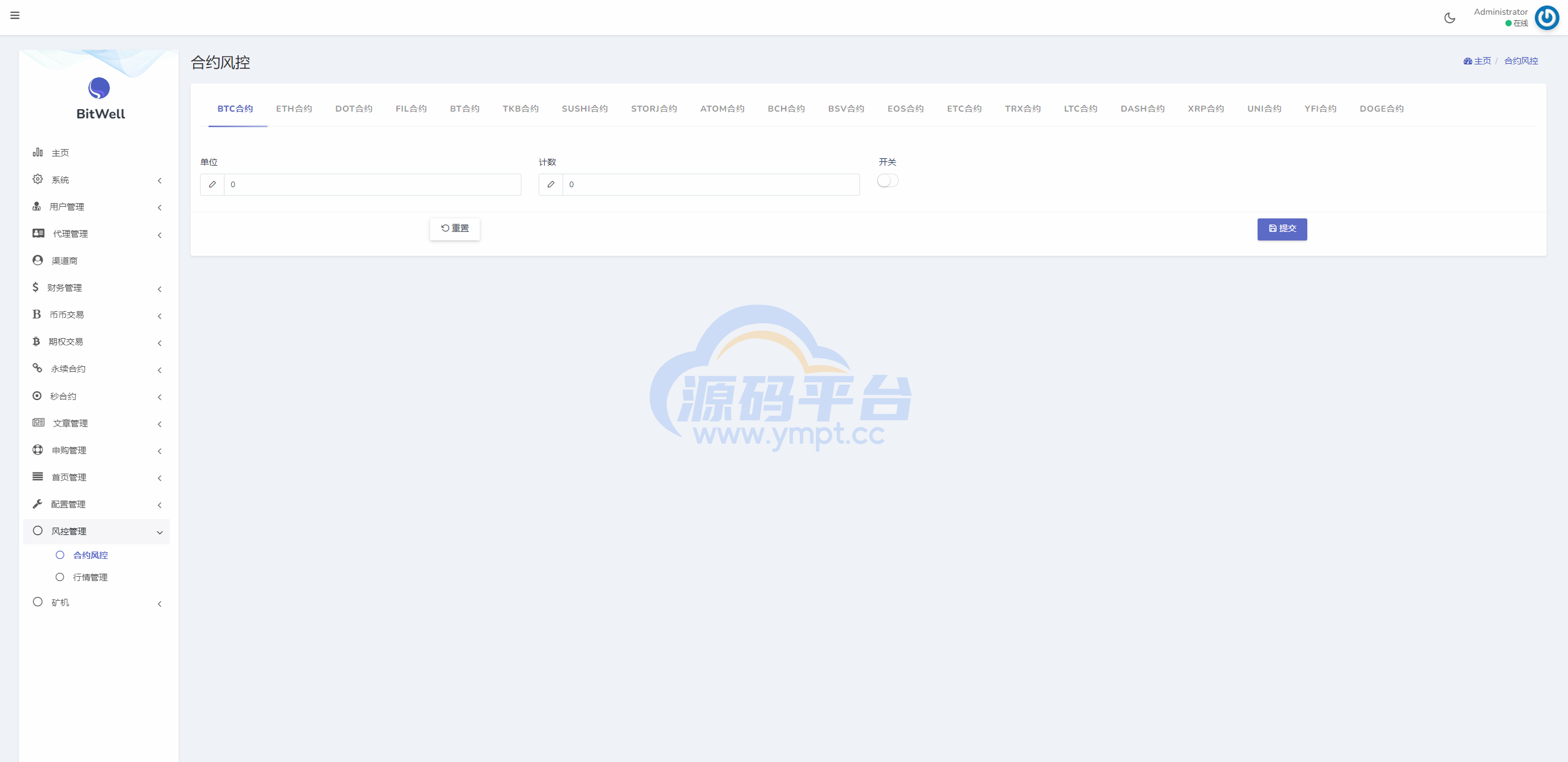1568x762 pixels.
Task: Expand the 用户管理 menu chevron
Action: point(159,207)
